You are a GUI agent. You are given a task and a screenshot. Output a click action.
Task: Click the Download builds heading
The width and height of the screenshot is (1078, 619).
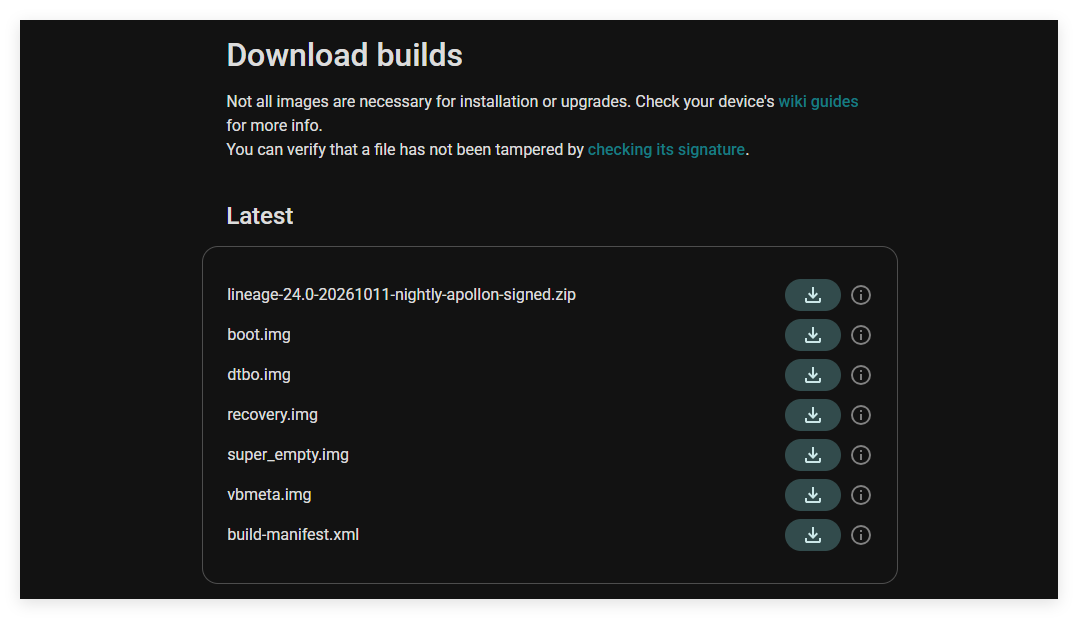coord(344,55)
